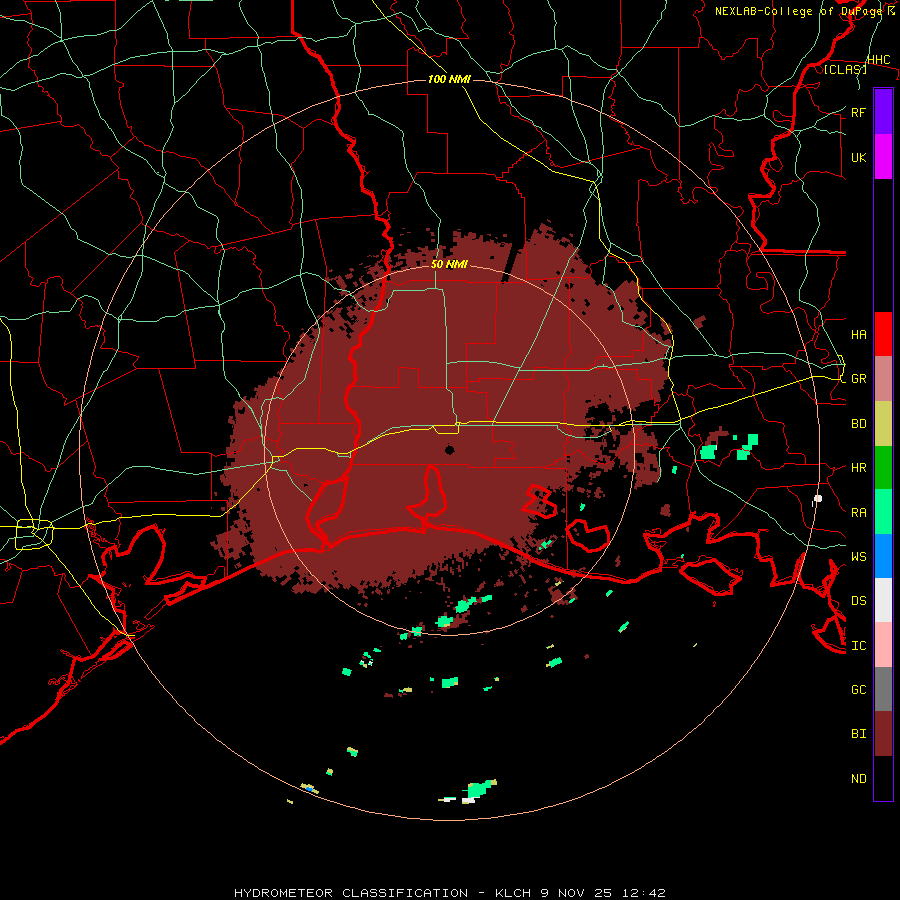Click the RA light green legend swatch

click(x=883, y=512)
